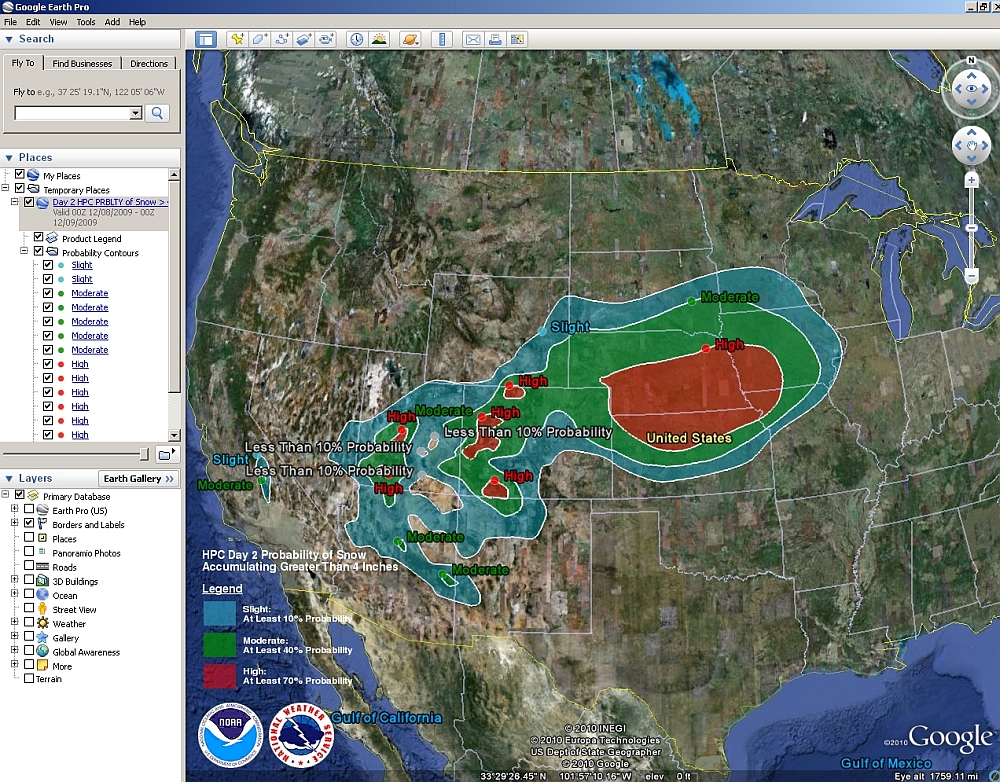Viewport: 1000px width, 782px height.
Task: Toggle the sidebar panel toolbar icon
Action: pos(205,40)
